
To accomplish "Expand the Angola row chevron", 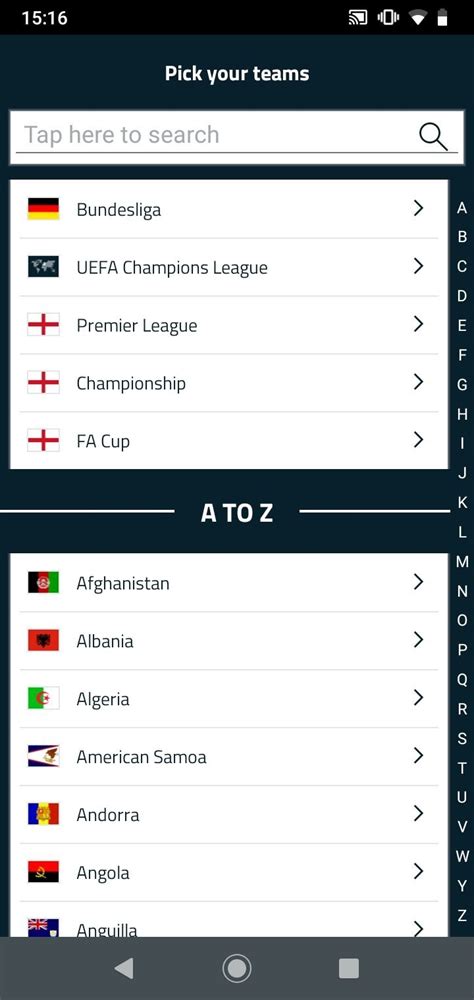I will (x=418, y=871).
